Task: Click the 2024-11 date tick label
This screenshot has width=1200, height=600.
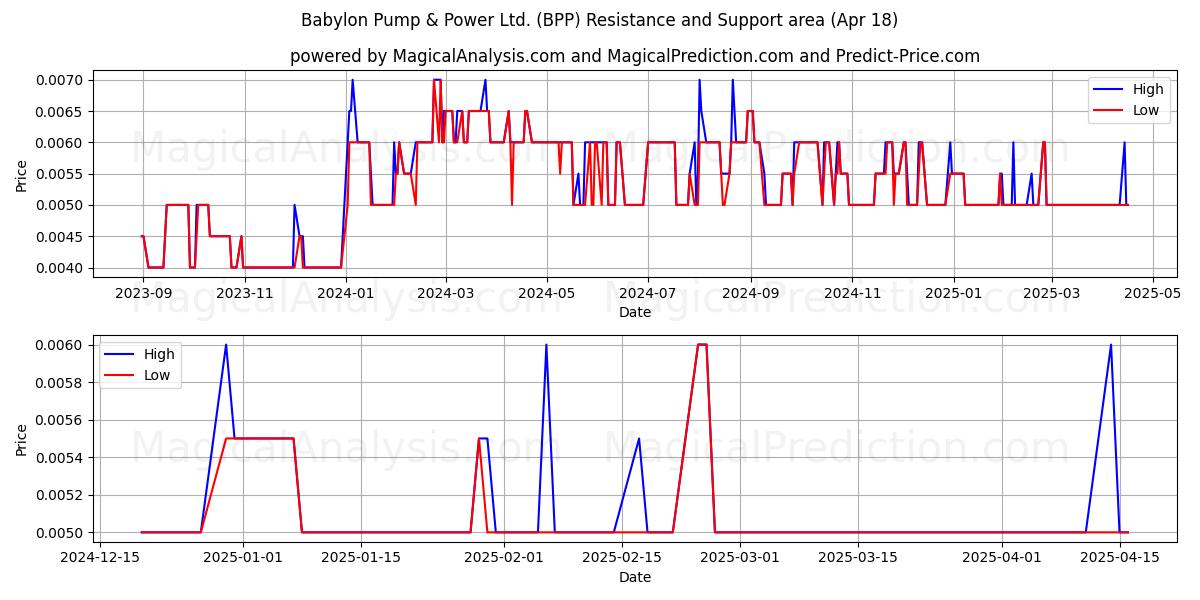Action: pyautogui.click(x=852, y=293)
